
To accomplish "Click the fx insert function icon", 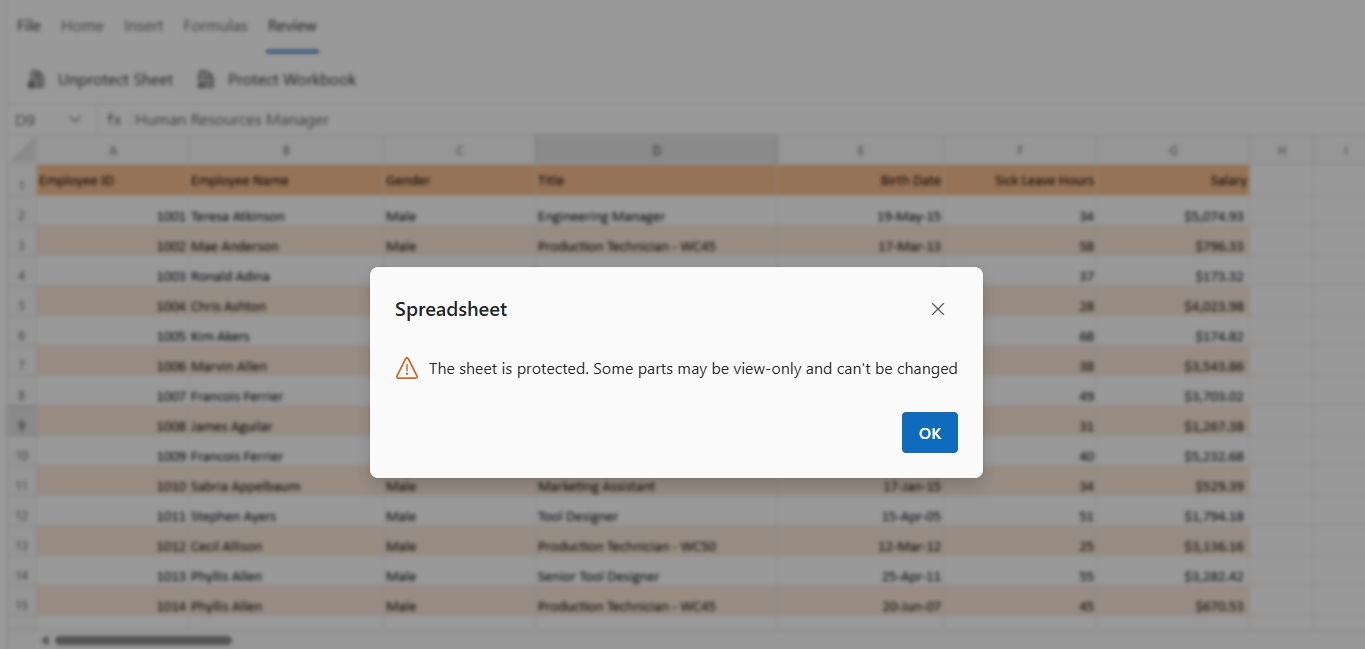I will 114,120.
